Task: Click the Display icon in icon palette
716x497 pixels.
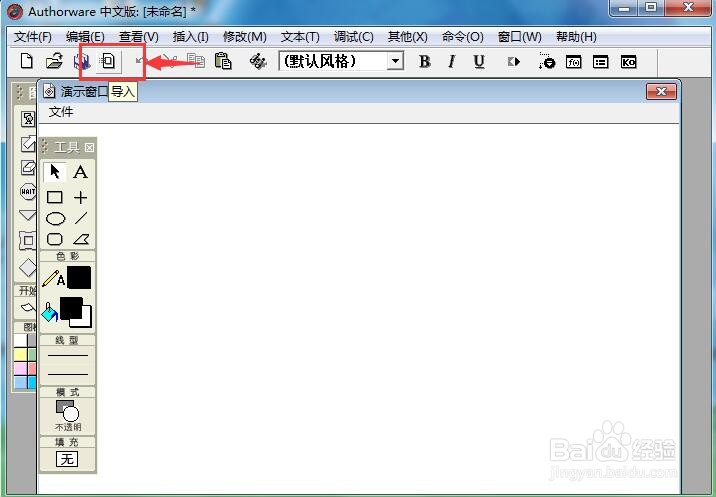Action: click(28, 119)
